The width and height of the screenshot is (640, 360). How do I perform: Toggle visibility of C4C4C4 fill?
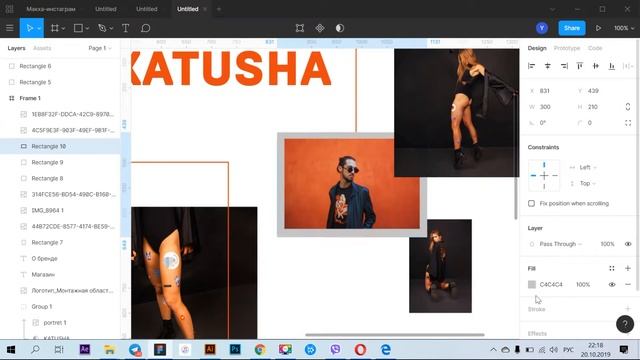[611, 284]
